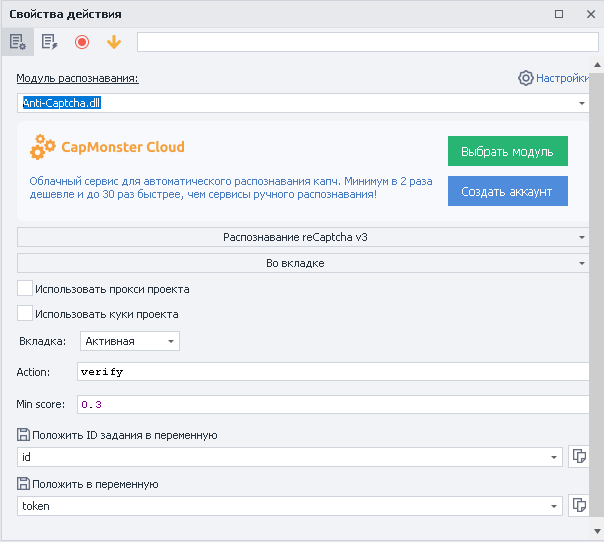This screenshot has width=604, height=542.
Task: Click the Min score input field
Action: click(x=330, y=404)
